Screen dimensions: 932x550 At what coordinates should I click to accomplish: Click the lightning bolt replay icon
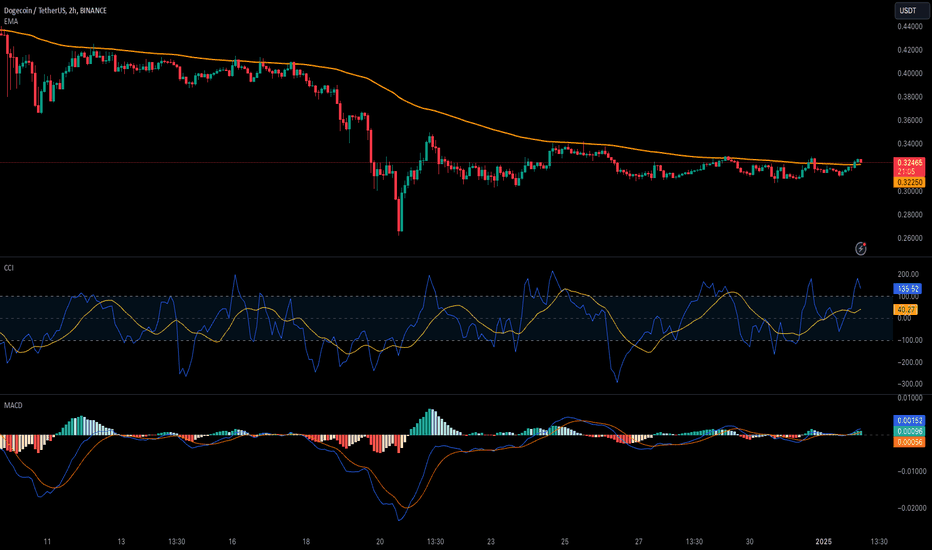click(x=861, y=249)
